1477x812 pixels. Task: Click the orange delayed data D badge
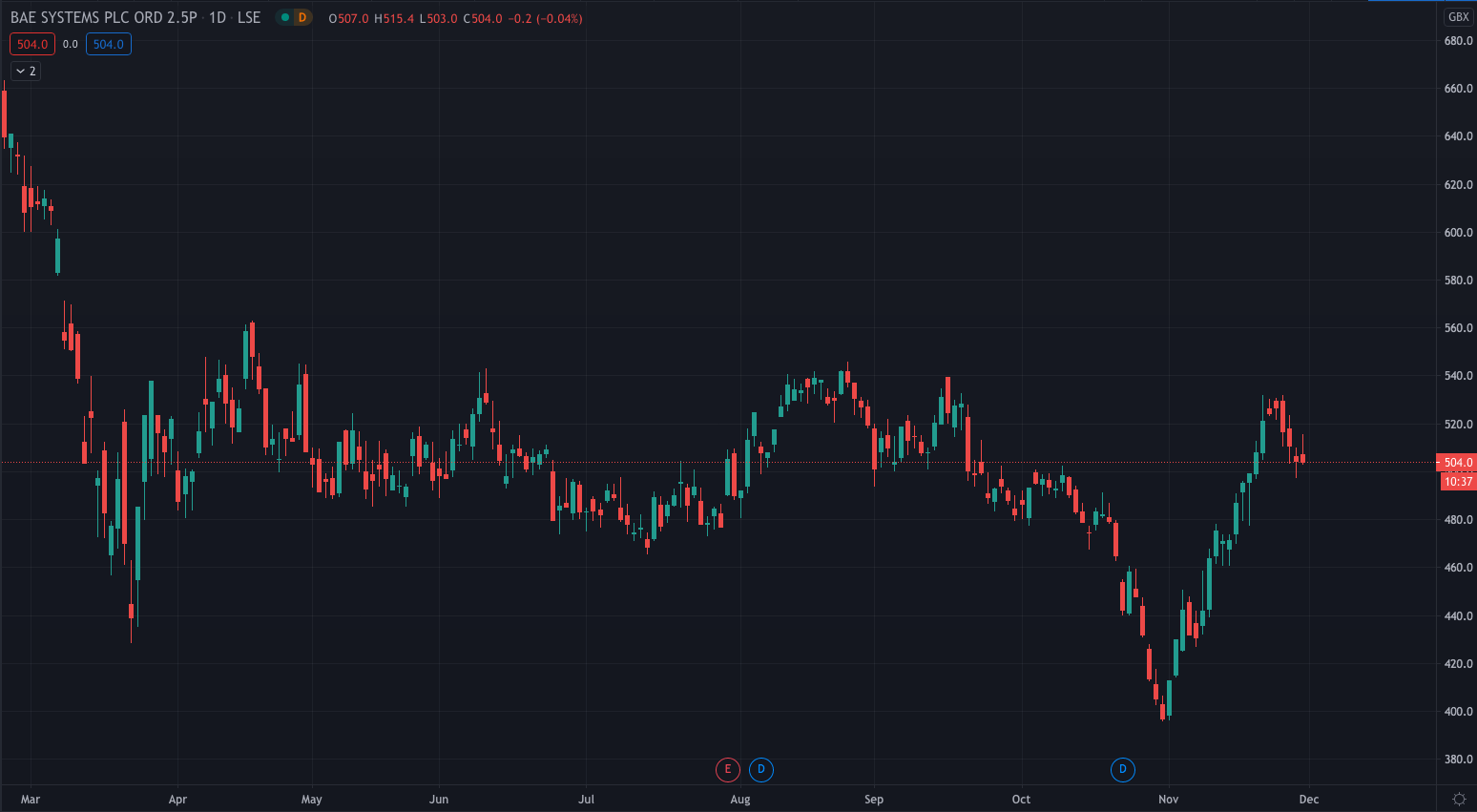tap(302, 17)
